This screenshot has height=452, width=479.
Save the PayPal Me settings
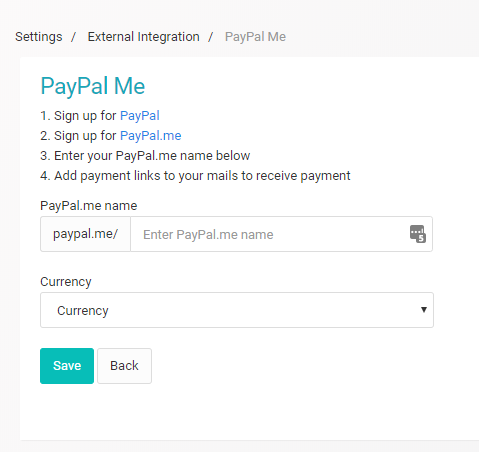pos(67,366)
